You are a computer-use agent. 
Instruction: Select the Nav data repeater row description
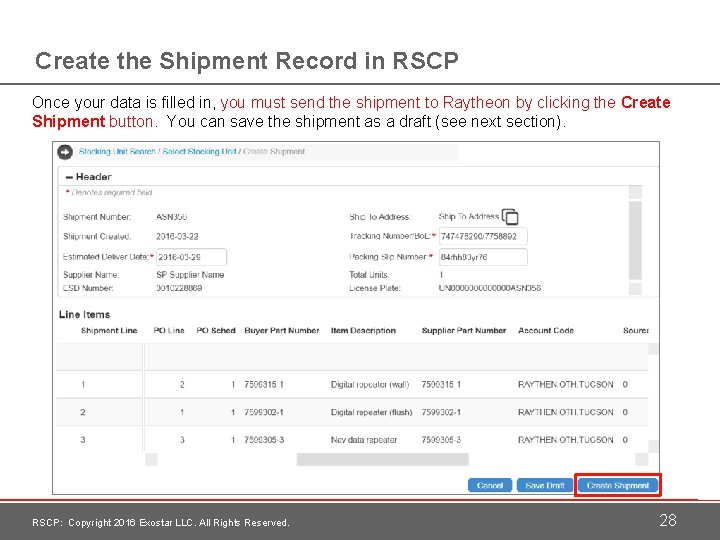click(x=364, y=439)
